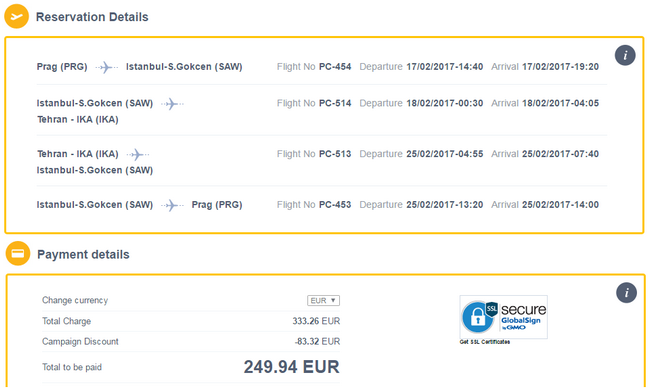Click departure time 18/02/2017-00:30

click(445, 103)
